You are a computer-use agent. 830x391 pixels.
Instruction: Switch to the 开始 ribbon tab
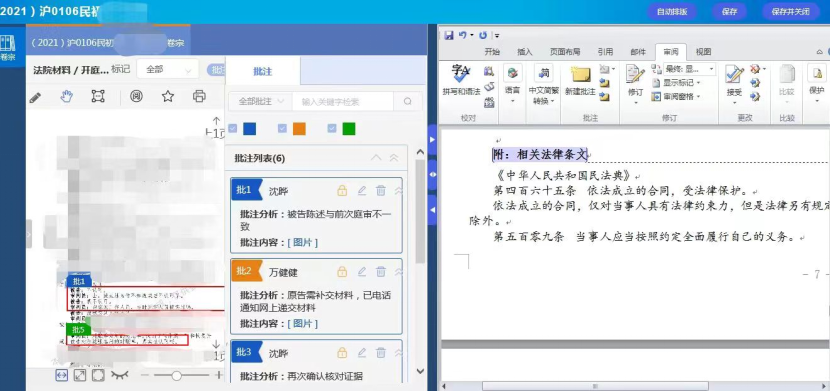pos(492,52)
